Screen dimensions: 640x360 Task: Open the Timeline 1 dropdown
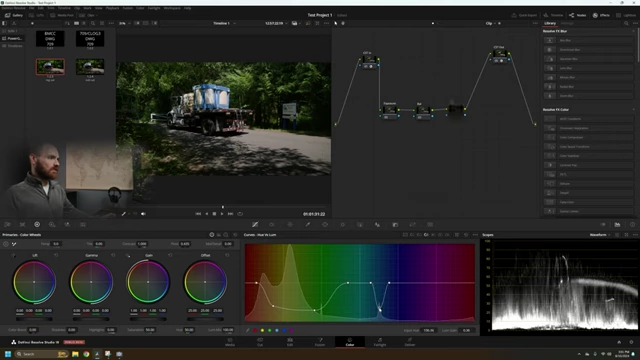224,23
